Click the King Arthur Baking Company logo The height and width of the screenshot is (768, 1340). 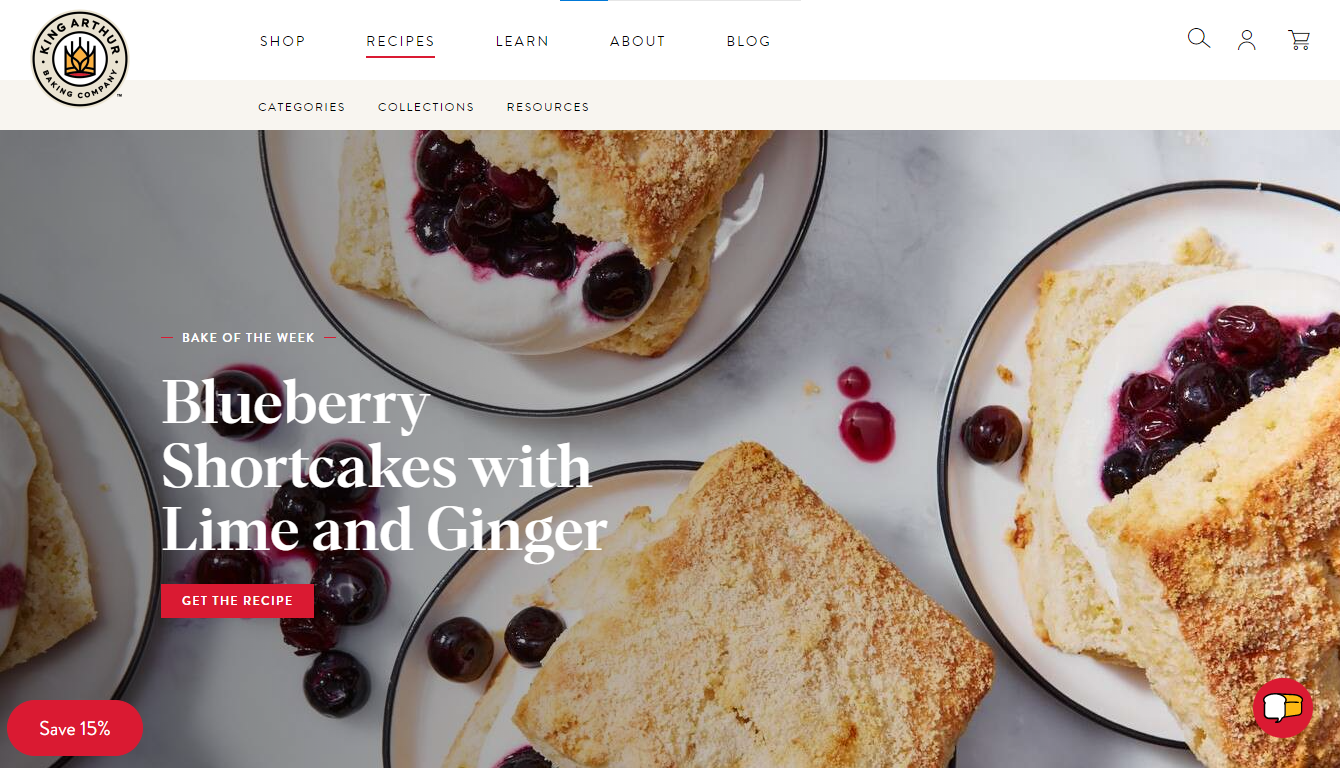(x=79, y=59)
